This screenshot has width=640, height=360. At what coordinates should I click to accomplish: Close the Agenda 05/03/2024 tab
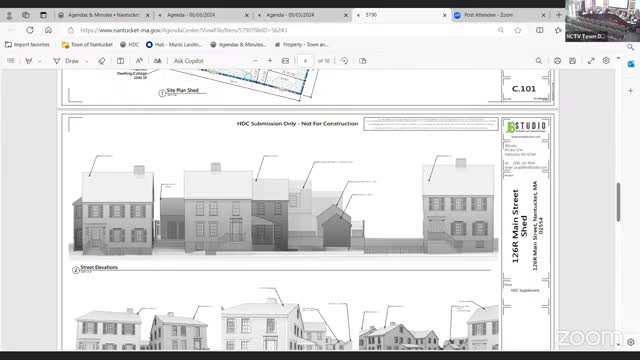click(346, 15)
